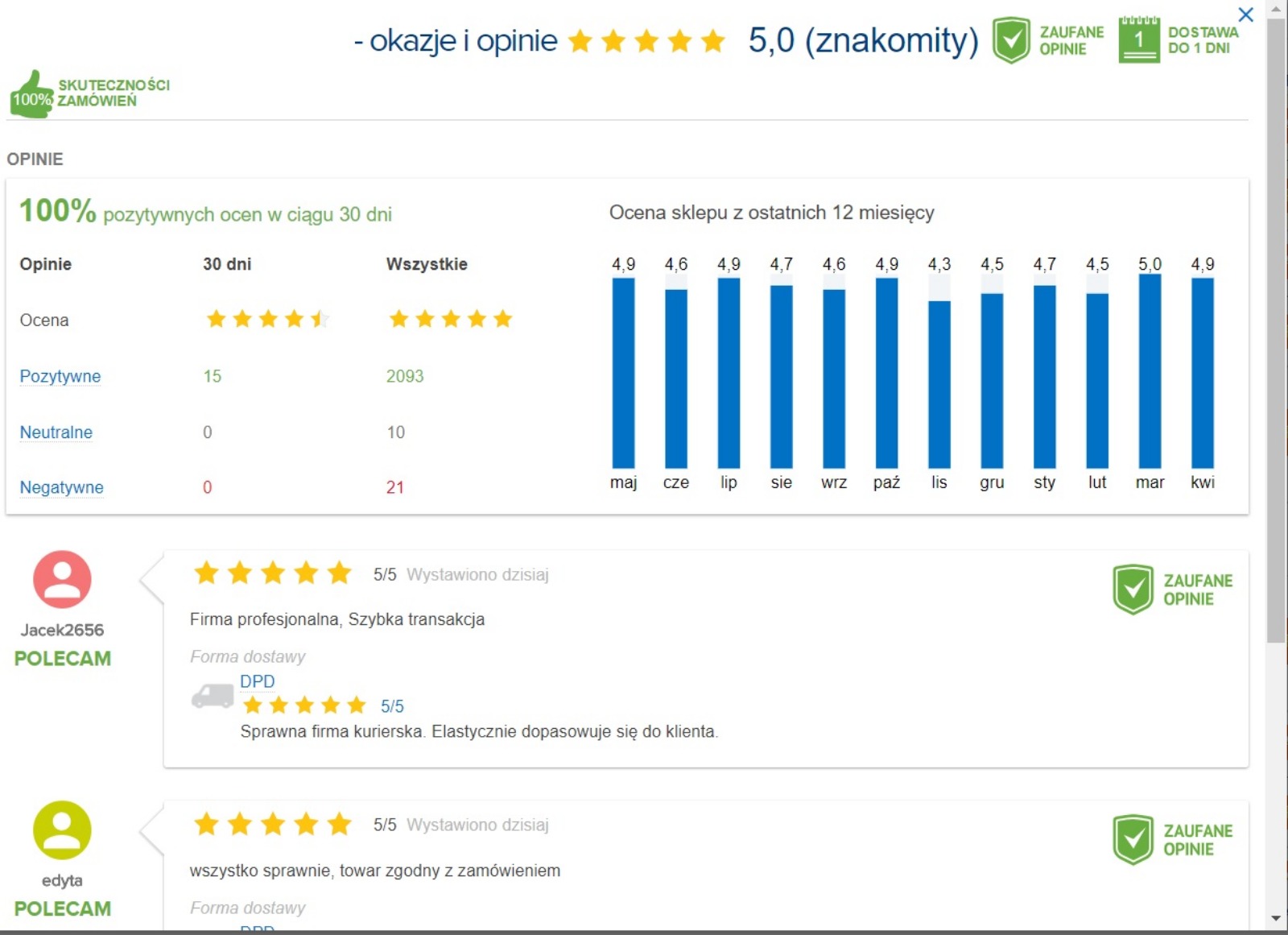Click the 2093 positive reviews count
Screen dimensions: 1288x935
tap(405, 376)
